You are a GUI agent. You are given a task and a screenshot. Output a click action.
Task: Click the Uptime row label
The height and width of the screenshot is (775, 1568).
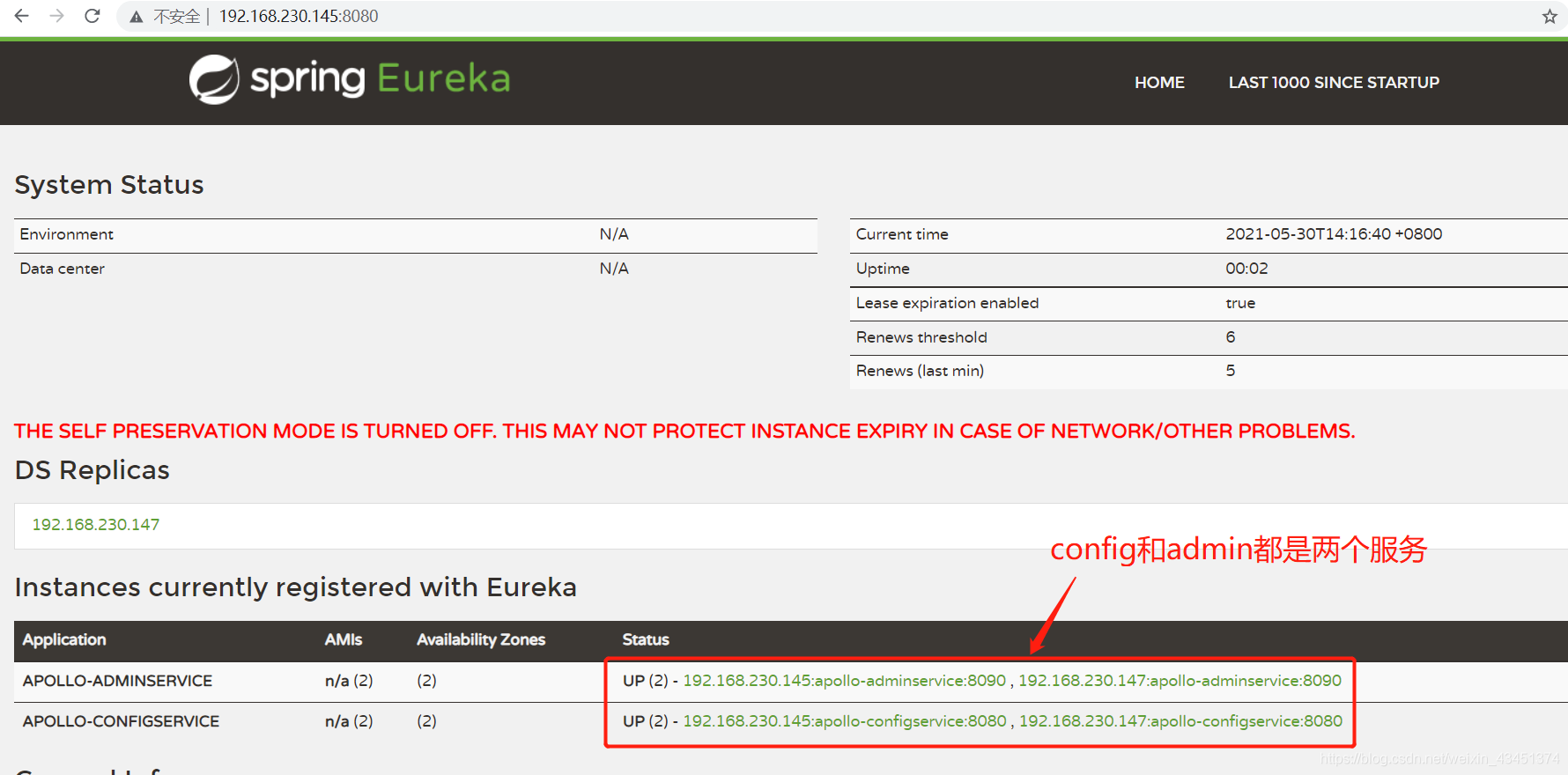pyautogui.click(x=883, y=269)
